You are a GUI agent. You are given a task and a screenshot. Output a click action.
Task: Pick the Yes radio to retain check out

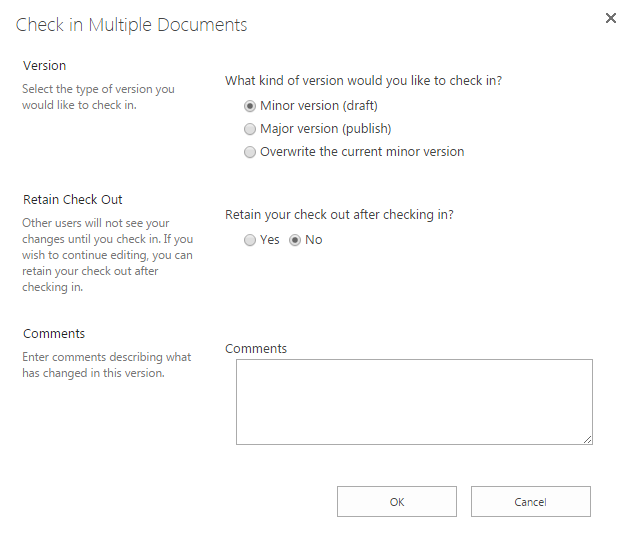pos(250,240)
